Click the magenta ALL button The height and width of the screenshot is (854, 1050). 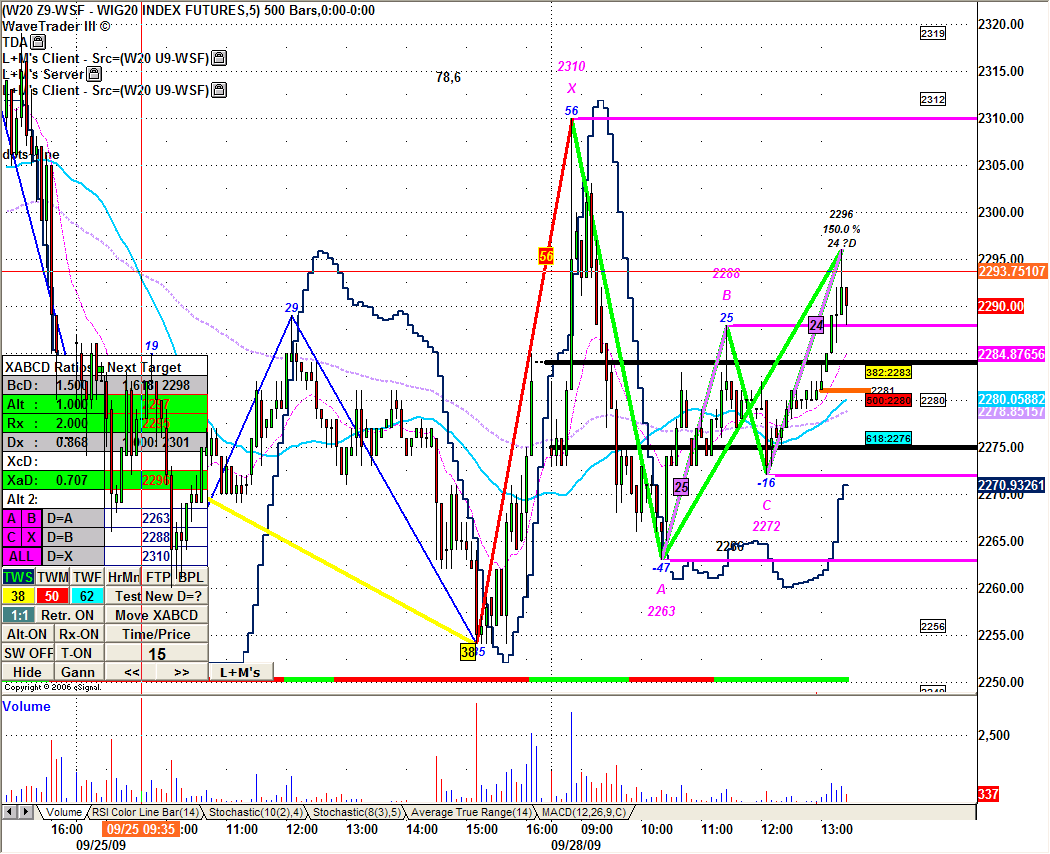pyautogui.click(x=21, y=556)
